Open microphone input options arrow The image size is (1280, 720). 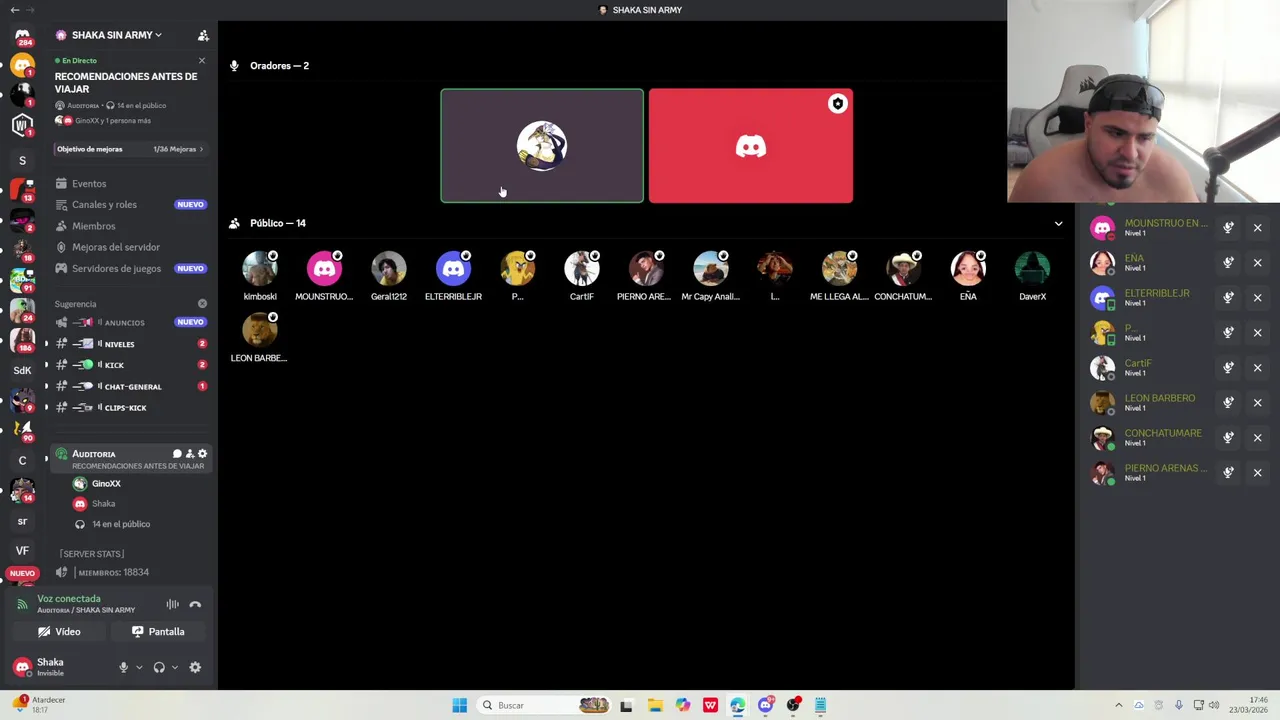139,667
